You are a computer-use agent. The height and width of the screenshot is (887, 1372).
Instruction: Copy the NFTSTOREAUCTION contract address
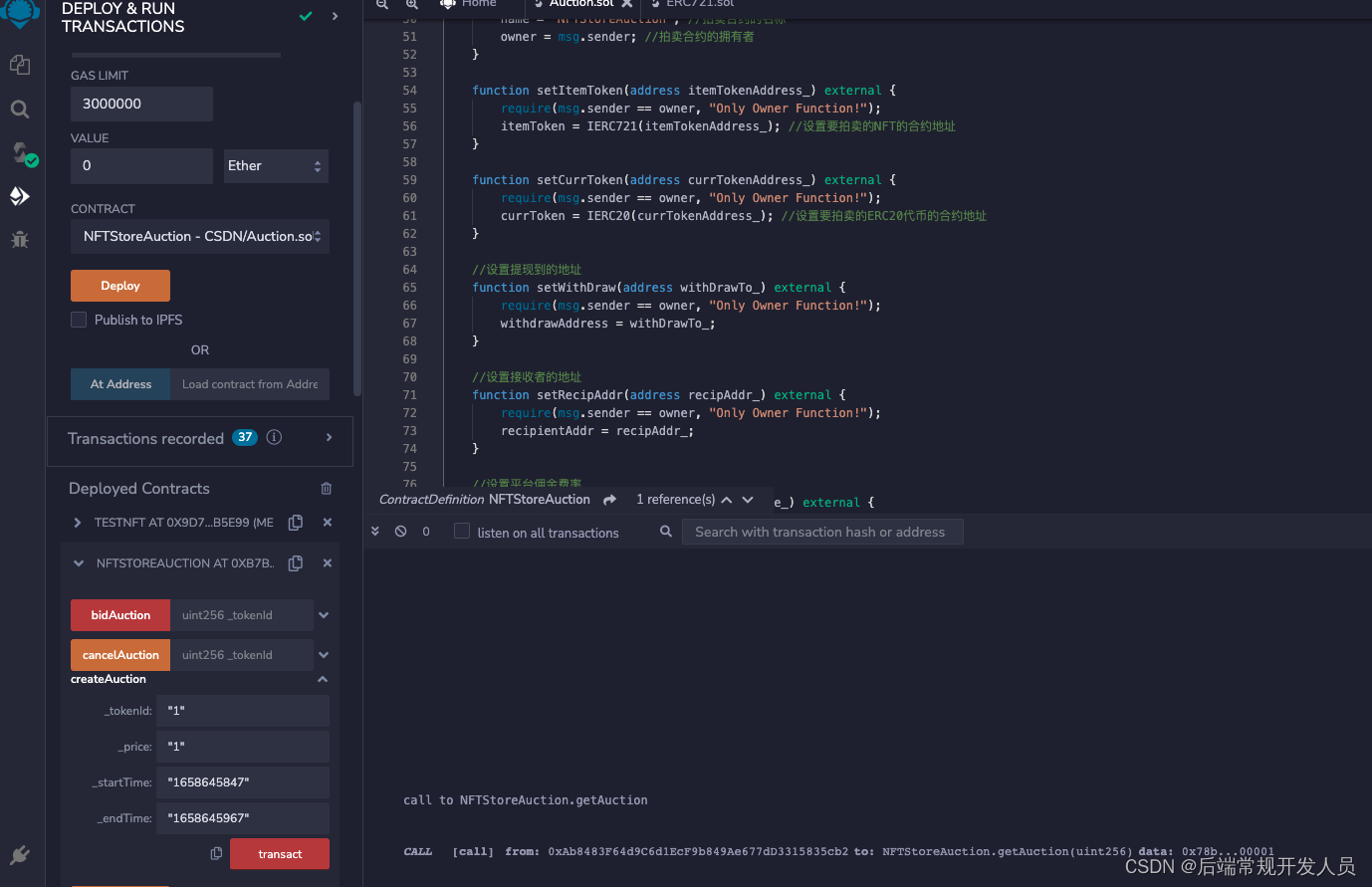tap(296, 563)
